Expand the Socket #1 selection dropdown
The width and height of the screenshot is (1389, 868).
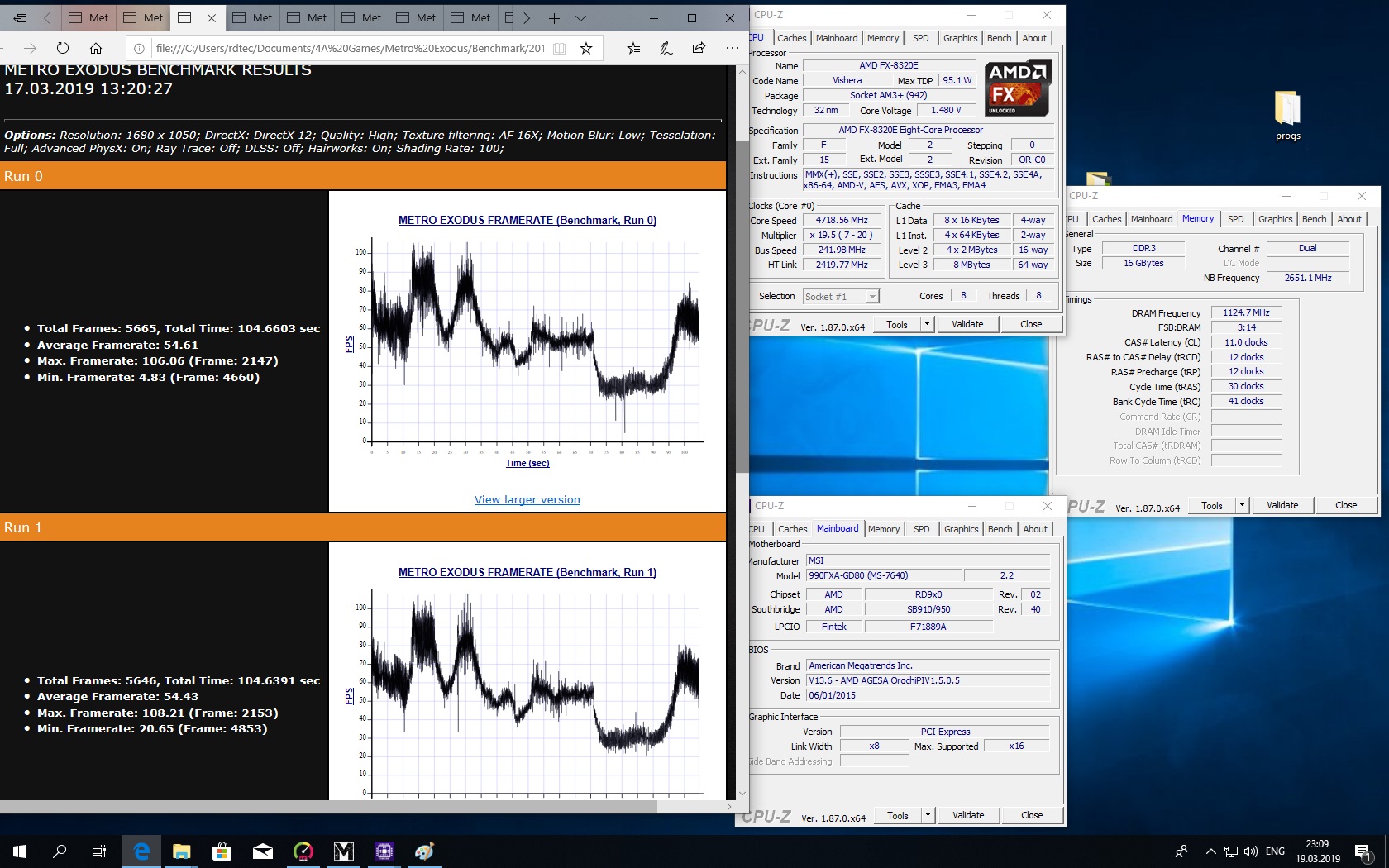point(871,297)
